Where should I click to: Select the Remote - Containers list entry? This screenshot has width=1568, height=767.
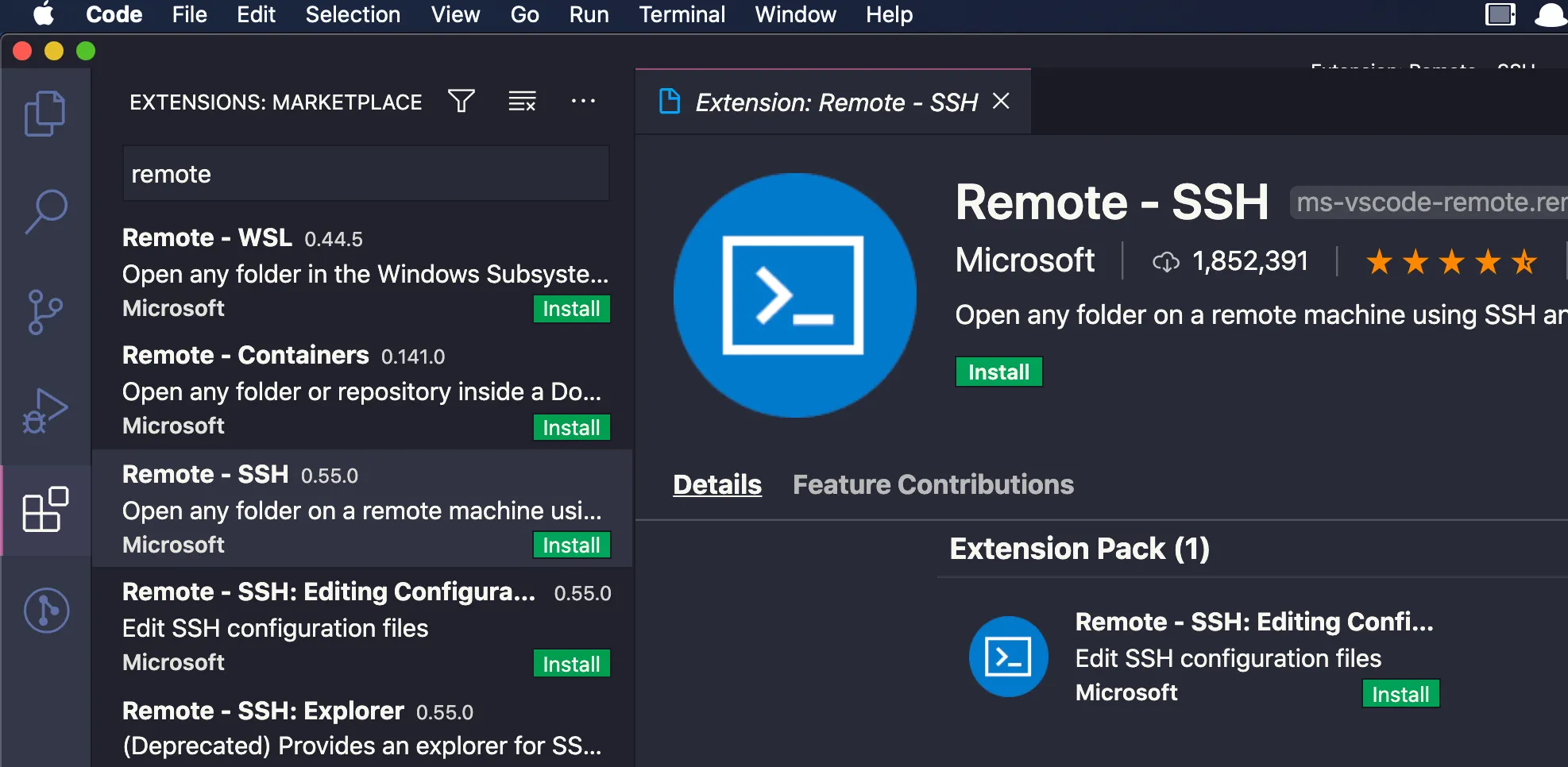point(363,391)
